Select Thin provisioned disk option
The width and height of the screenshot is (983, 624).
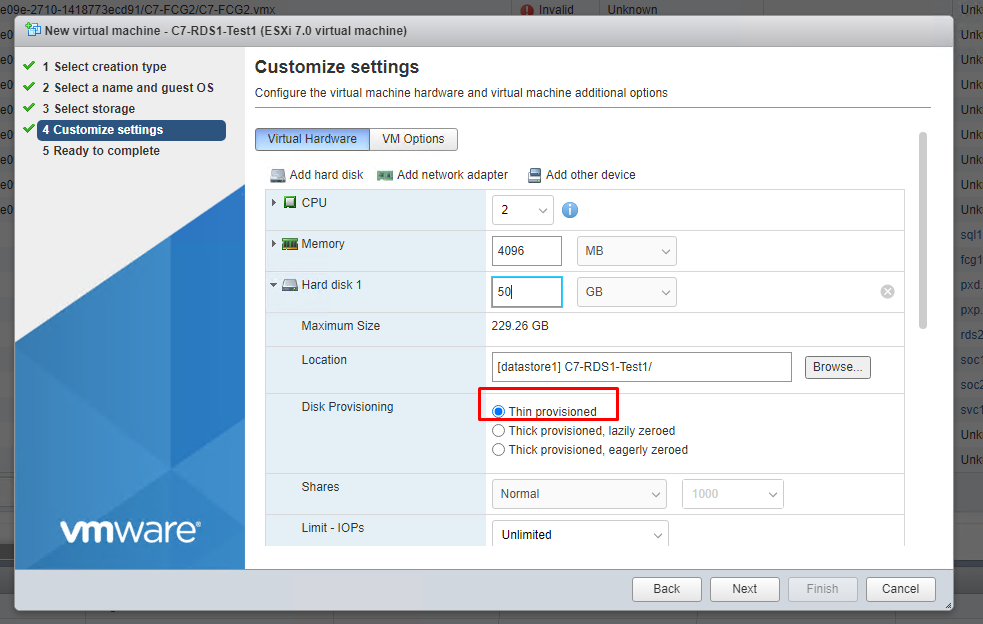click(499, 412)
